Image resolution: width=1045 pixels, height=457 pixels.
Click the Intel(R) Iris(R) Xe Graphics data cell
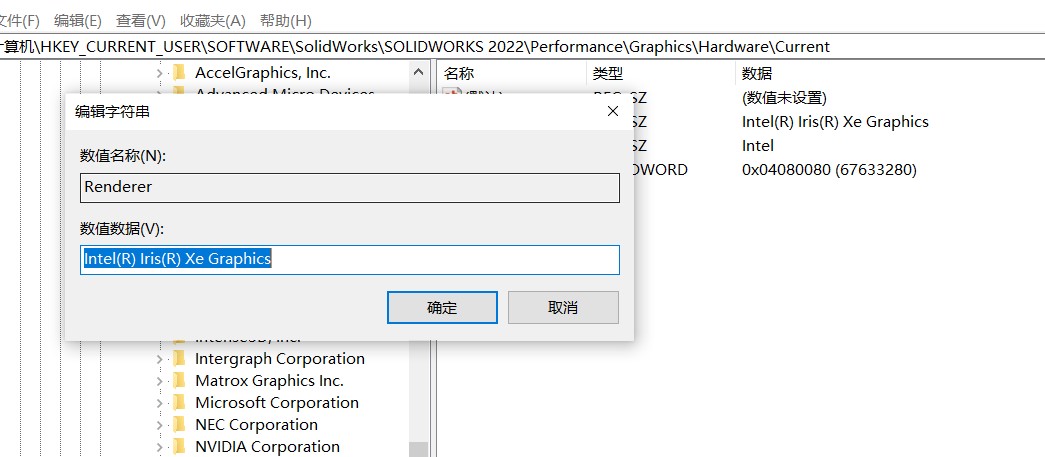[x=835, y=122]
